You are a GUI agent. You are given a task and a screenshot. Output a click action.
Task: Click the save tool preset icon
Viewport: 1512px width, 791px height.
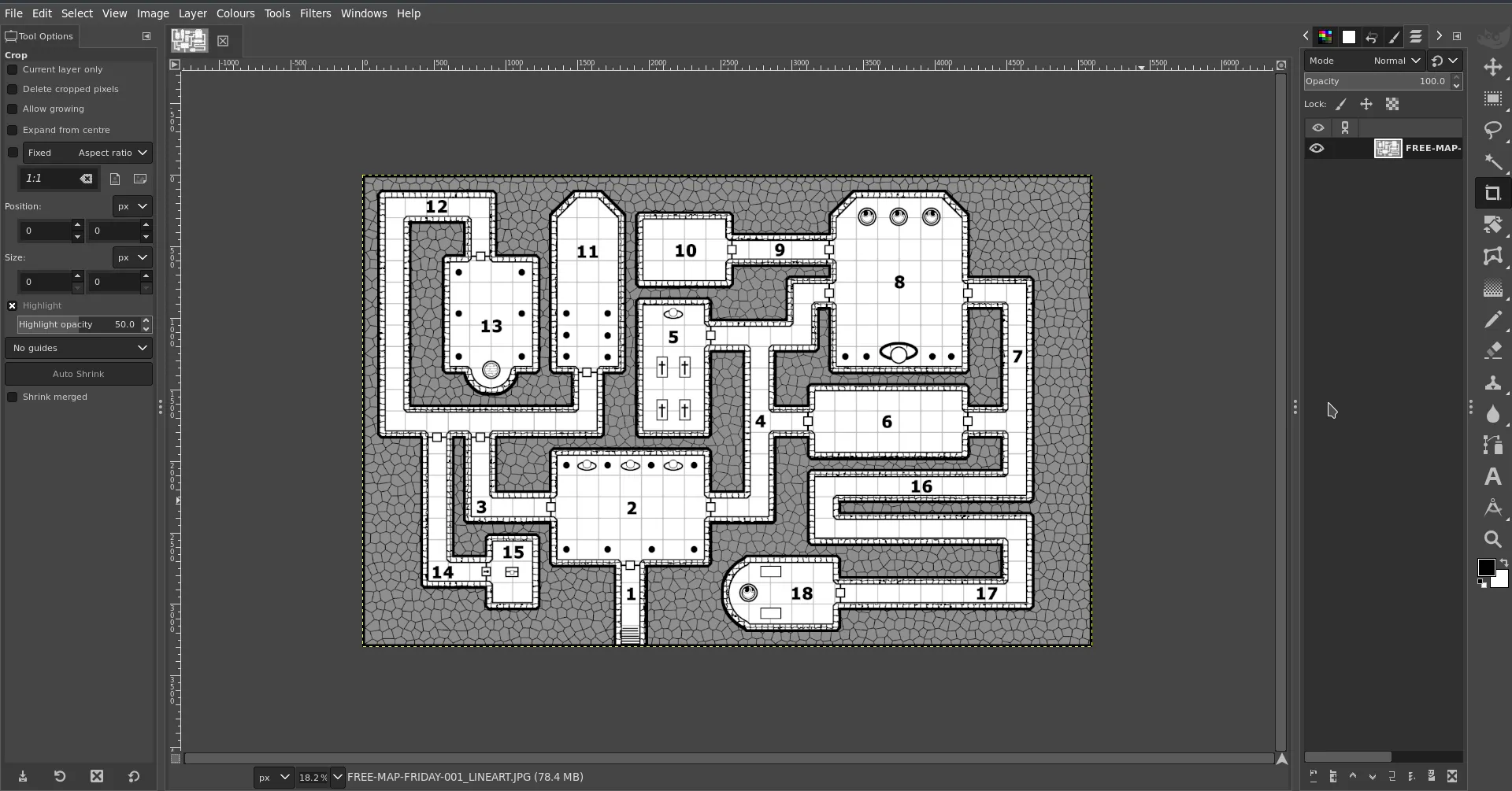(23, 776)
